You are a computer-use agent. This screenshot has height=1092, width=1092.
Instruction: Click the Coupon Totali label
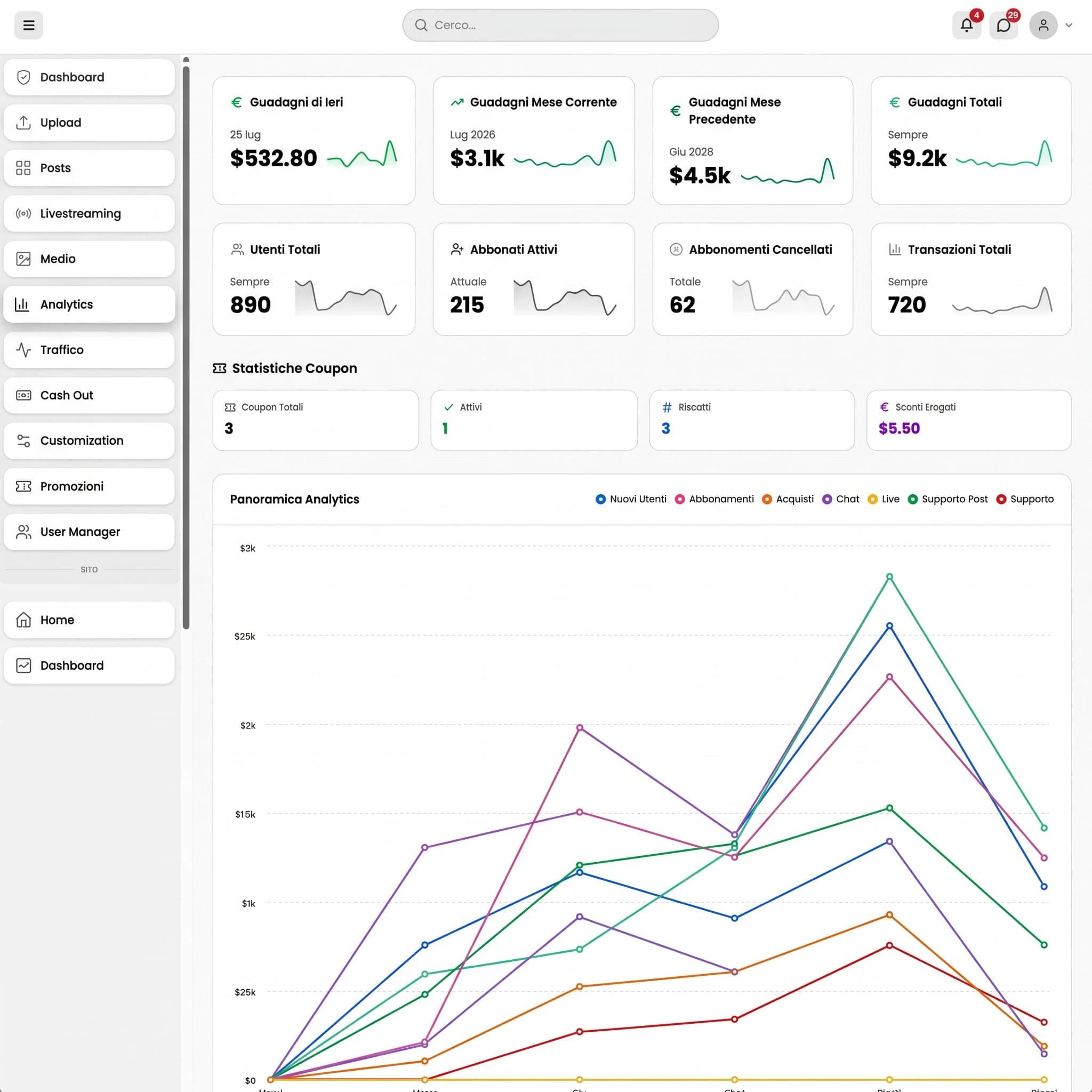272,407
